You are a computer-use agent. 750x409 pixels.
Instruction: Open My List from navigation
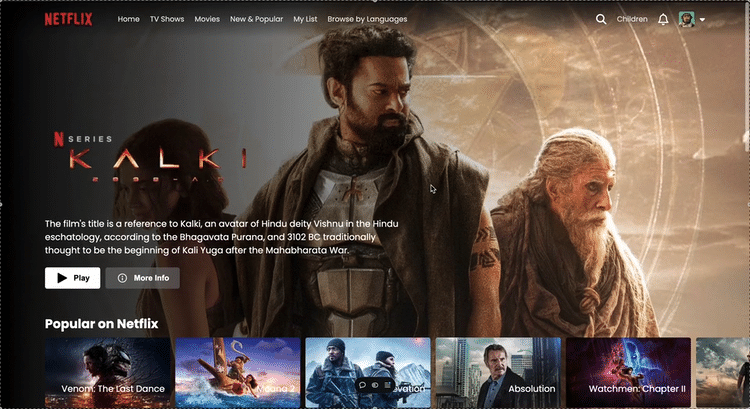point(305,19)
